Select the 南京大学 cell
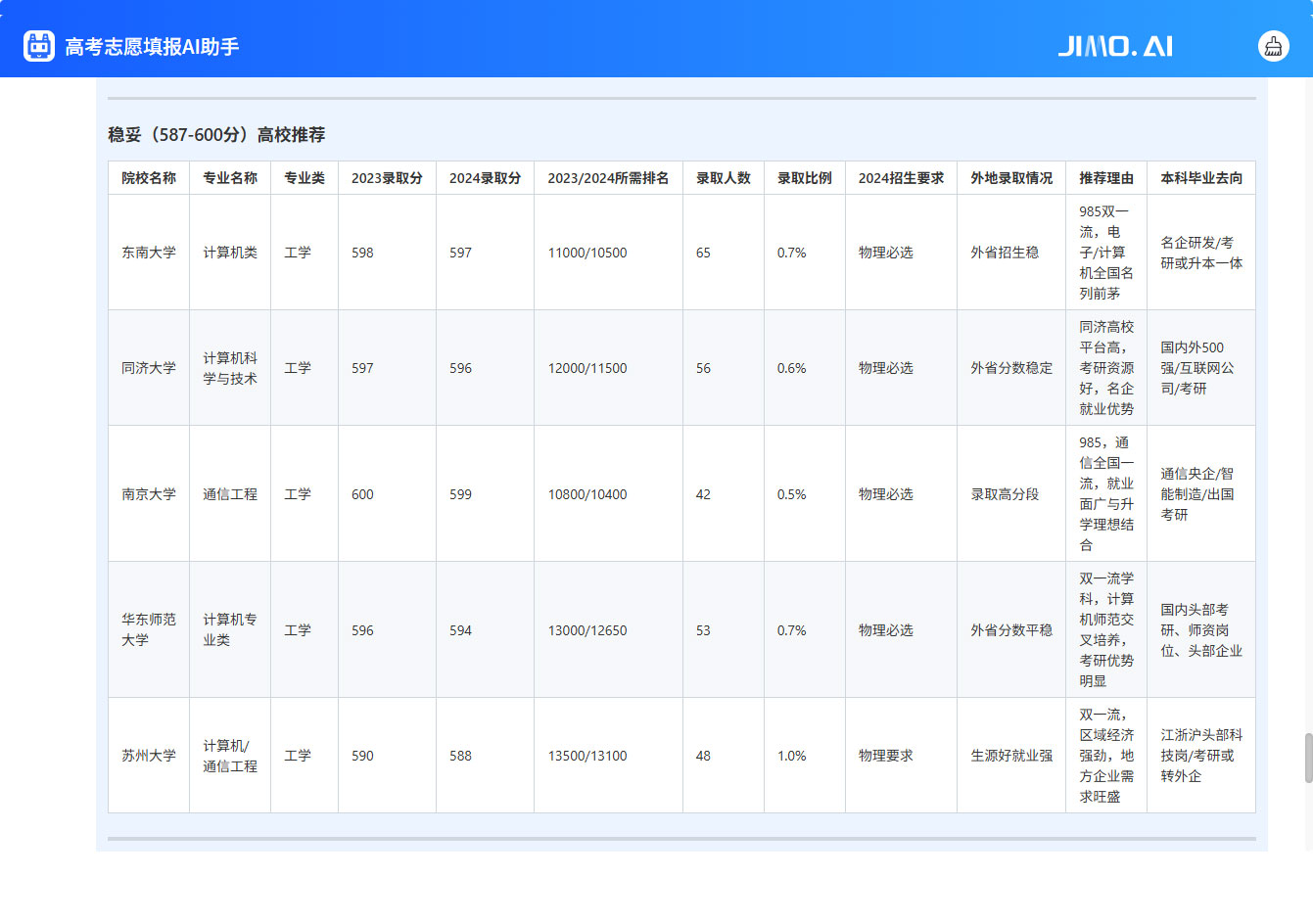The height and width of the screenshot is (924, 1313). coord(149,494)
